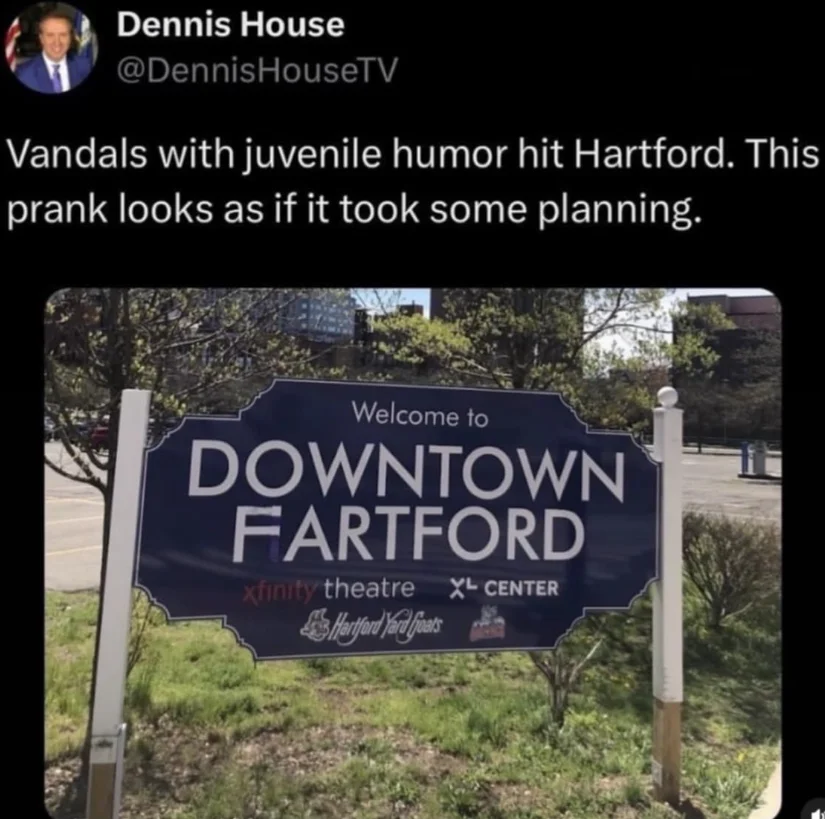Open Dennis House's profile picture

coord(51,48)
